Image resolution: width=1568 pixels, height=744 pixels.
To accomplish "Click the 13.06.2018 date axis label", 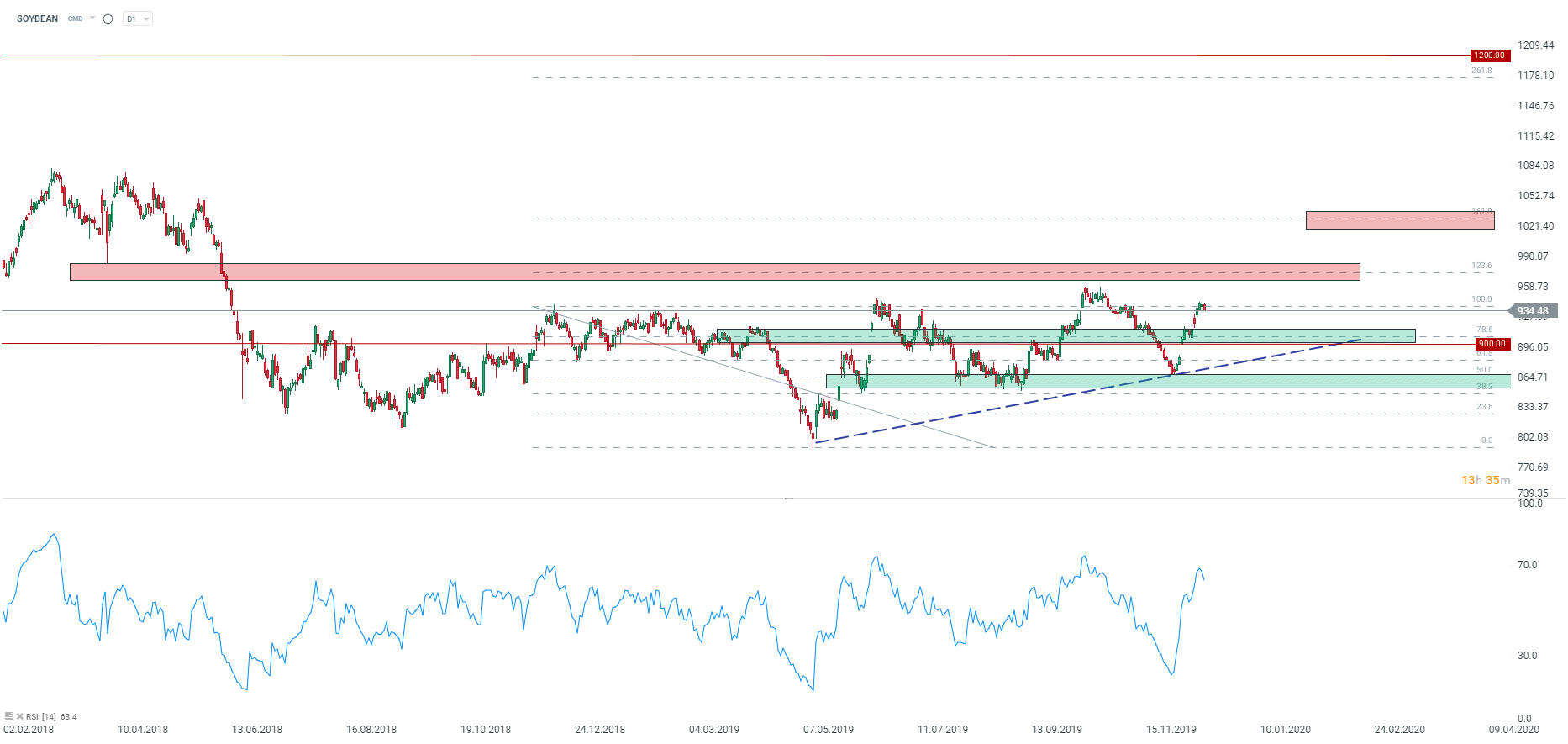I will pyautogui.click(x=257, y=730).
